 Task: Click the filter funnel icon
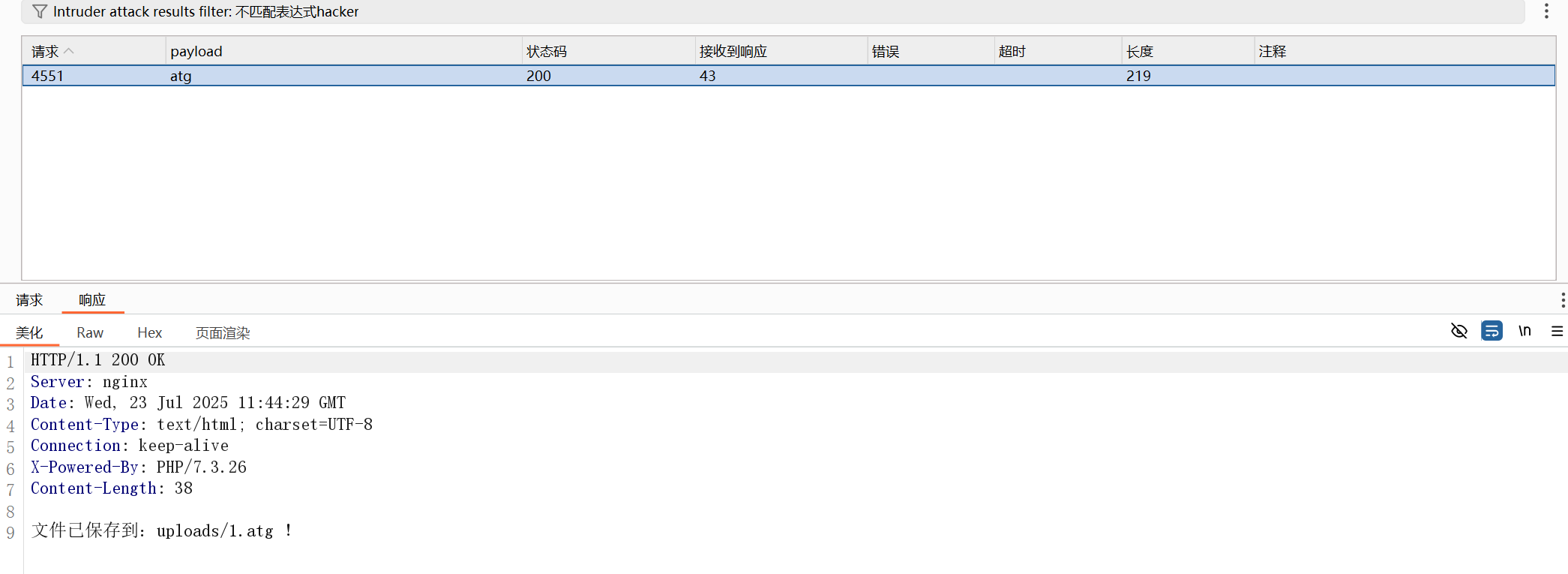[40, 11]
